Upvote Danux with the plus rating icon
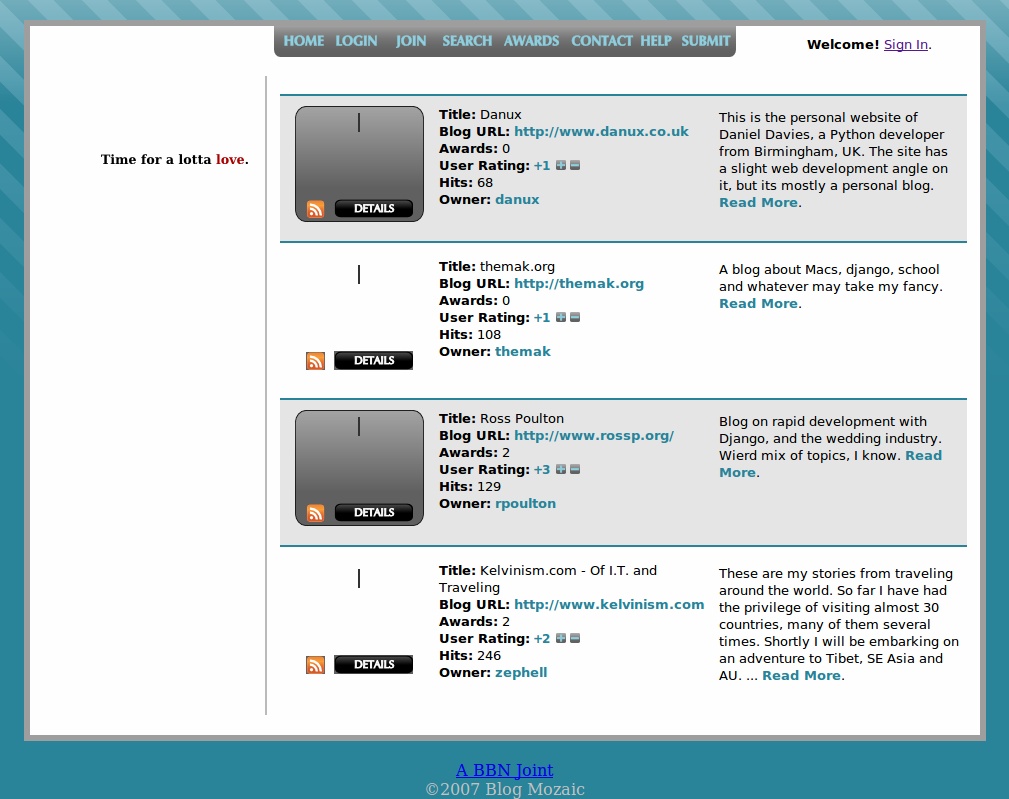1009x799 pixels. 561,166
